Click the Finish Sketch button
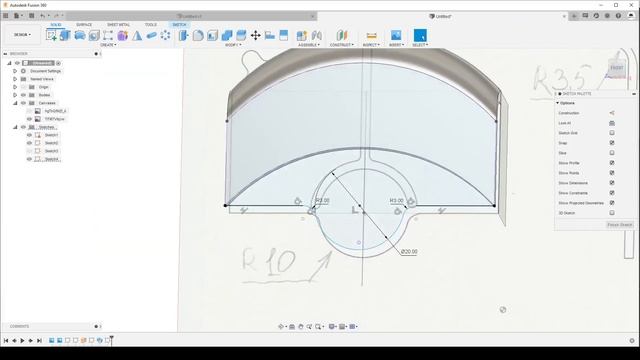The image size is (640, 360). [x=620, y=225]
